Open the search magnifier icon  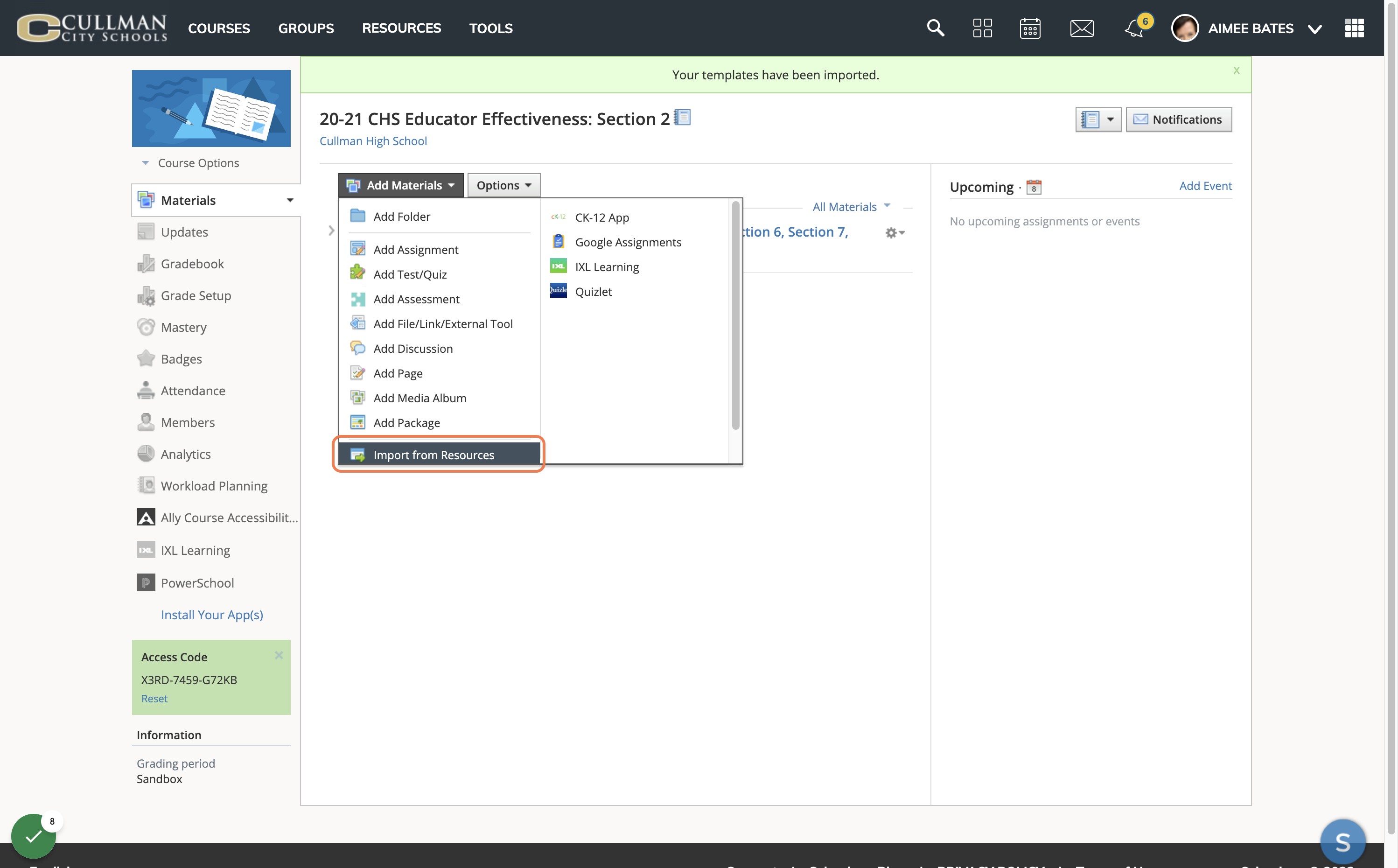(936, 28)
